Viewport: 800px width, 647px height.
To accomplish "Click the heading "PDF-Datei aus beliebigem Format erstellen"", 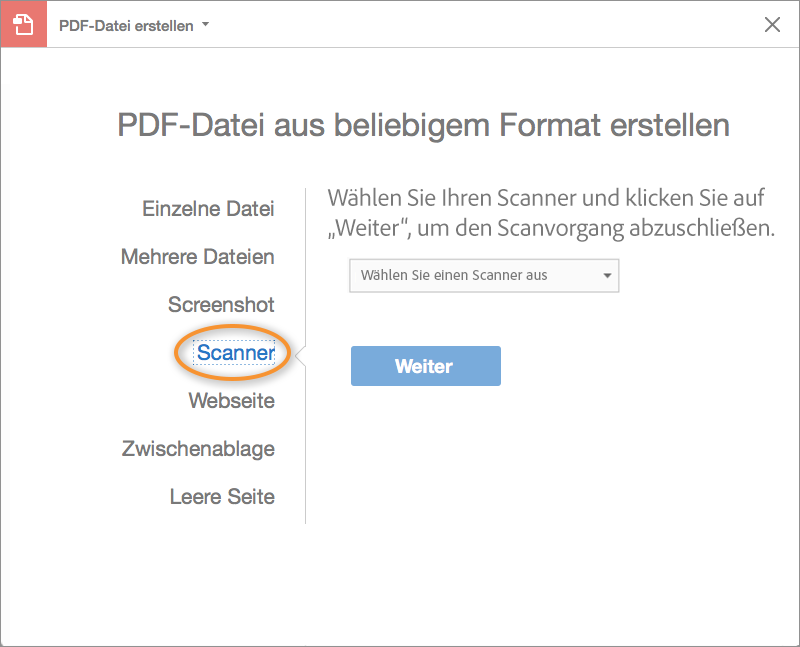I will 423,126.
